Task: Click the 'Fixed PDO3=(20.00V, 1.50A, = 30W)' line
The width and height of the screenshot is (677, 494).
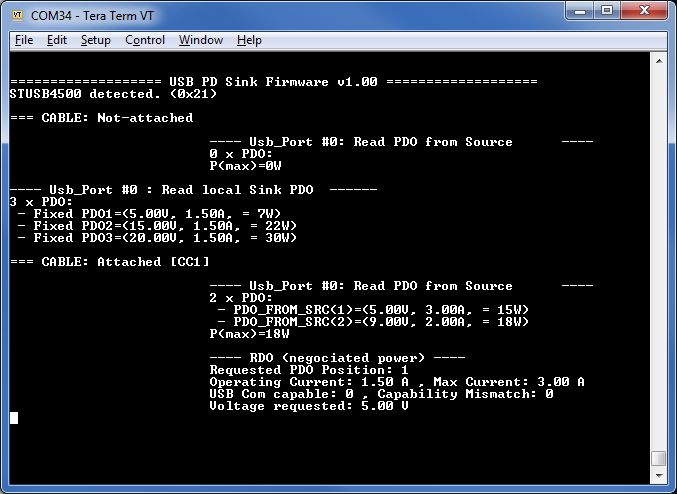Action: point(157,238)
